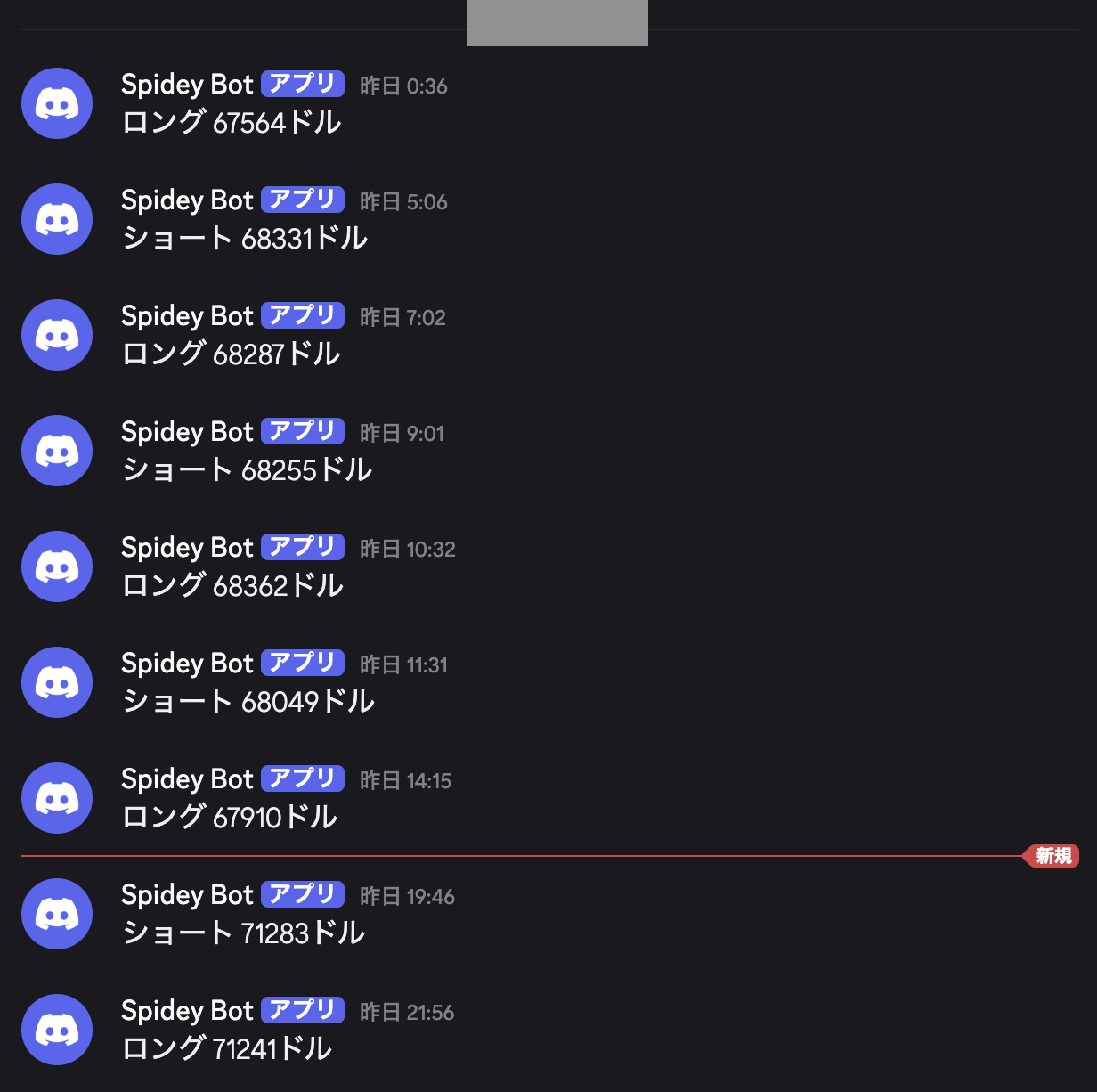Open Spidey Bot username on ロング 67564ドル message
Screen dimensions: 1097x1092
coord(187,85)
